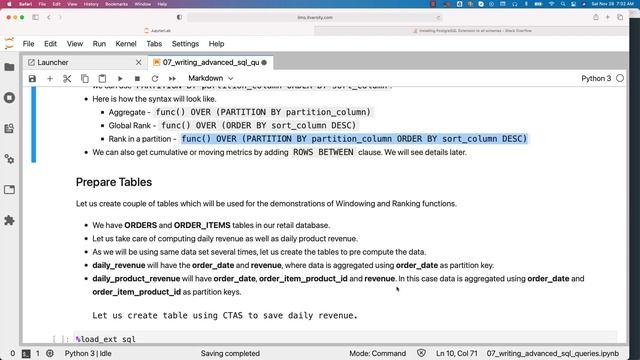Click the Safari address bar
The image size is (640, 360).
coord(315,18)
